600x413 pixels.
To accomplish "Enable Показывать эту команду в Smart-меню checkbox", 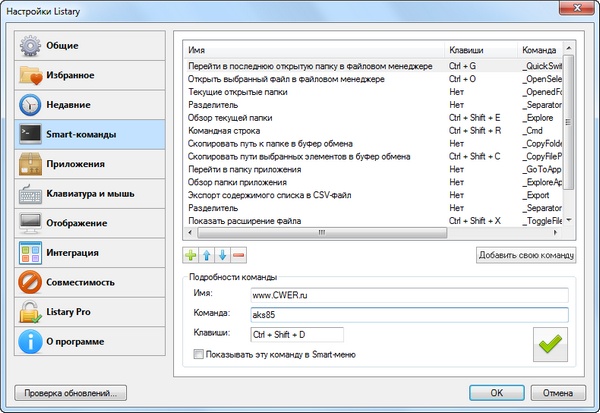I will [x=199, y=355].
